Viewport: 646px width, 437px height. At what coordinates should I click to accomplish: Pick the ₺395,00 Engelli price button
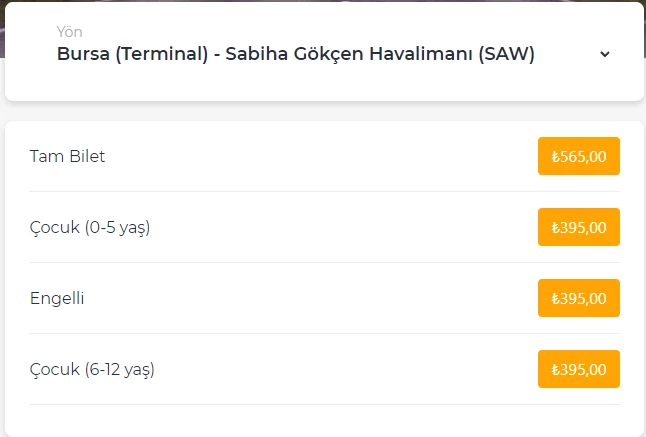[578, 298]
